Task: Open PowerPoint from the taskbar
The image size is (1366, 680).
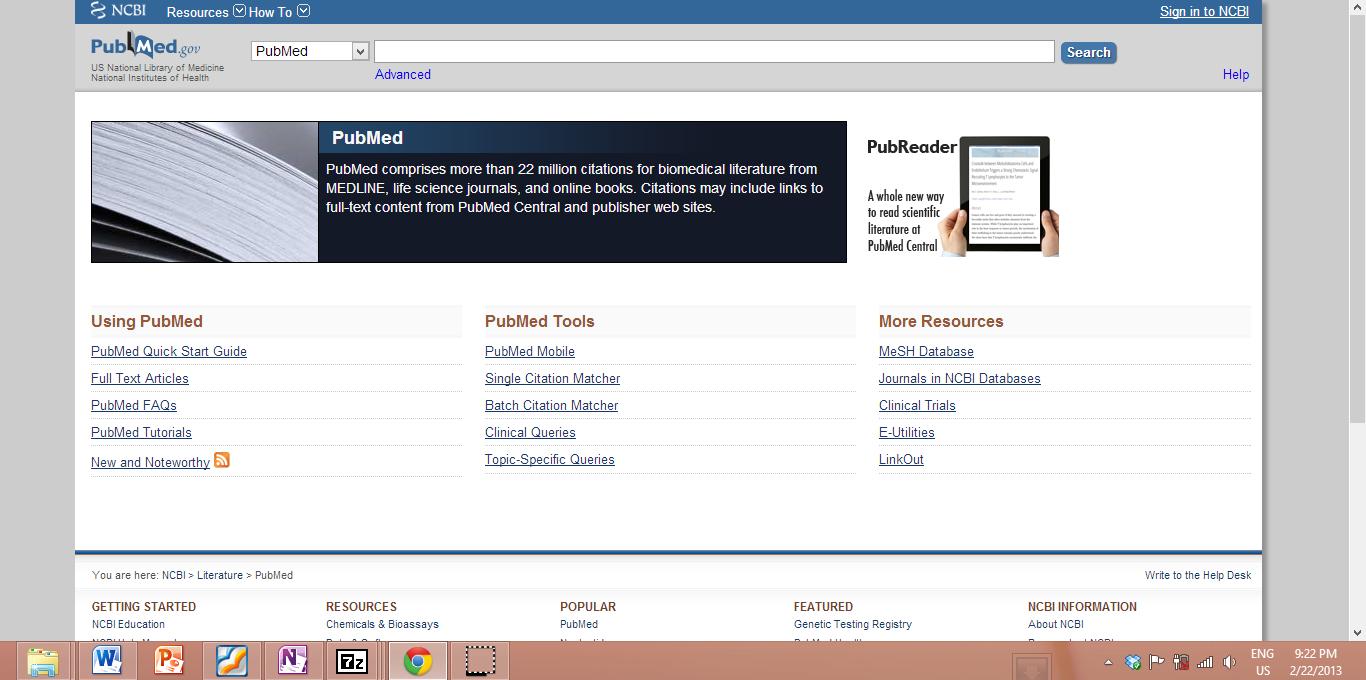Action: (170, 660)
